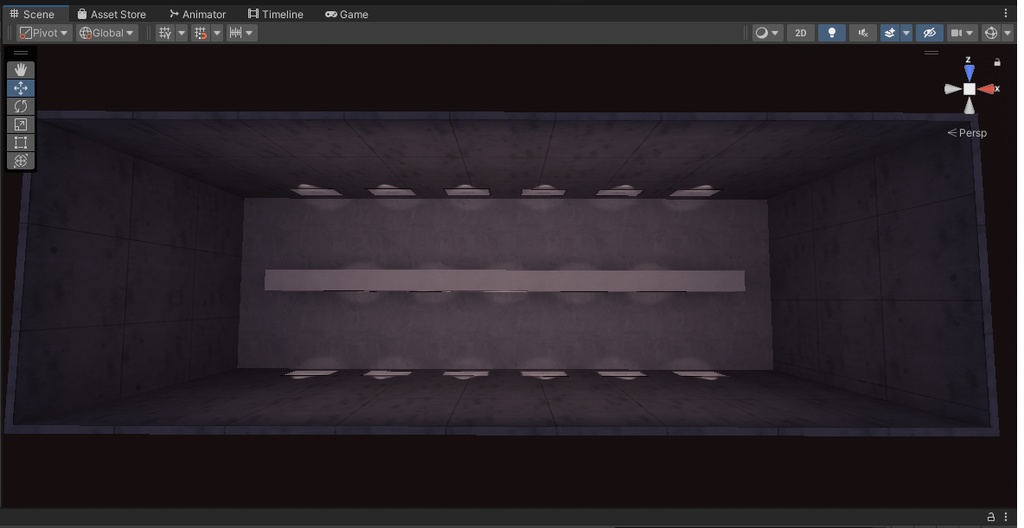Image resolution: width=1024 pixels, height=528 pixels.
Task: Toggle grid snapping magnet icon
Action: click(x=200, y=33)
